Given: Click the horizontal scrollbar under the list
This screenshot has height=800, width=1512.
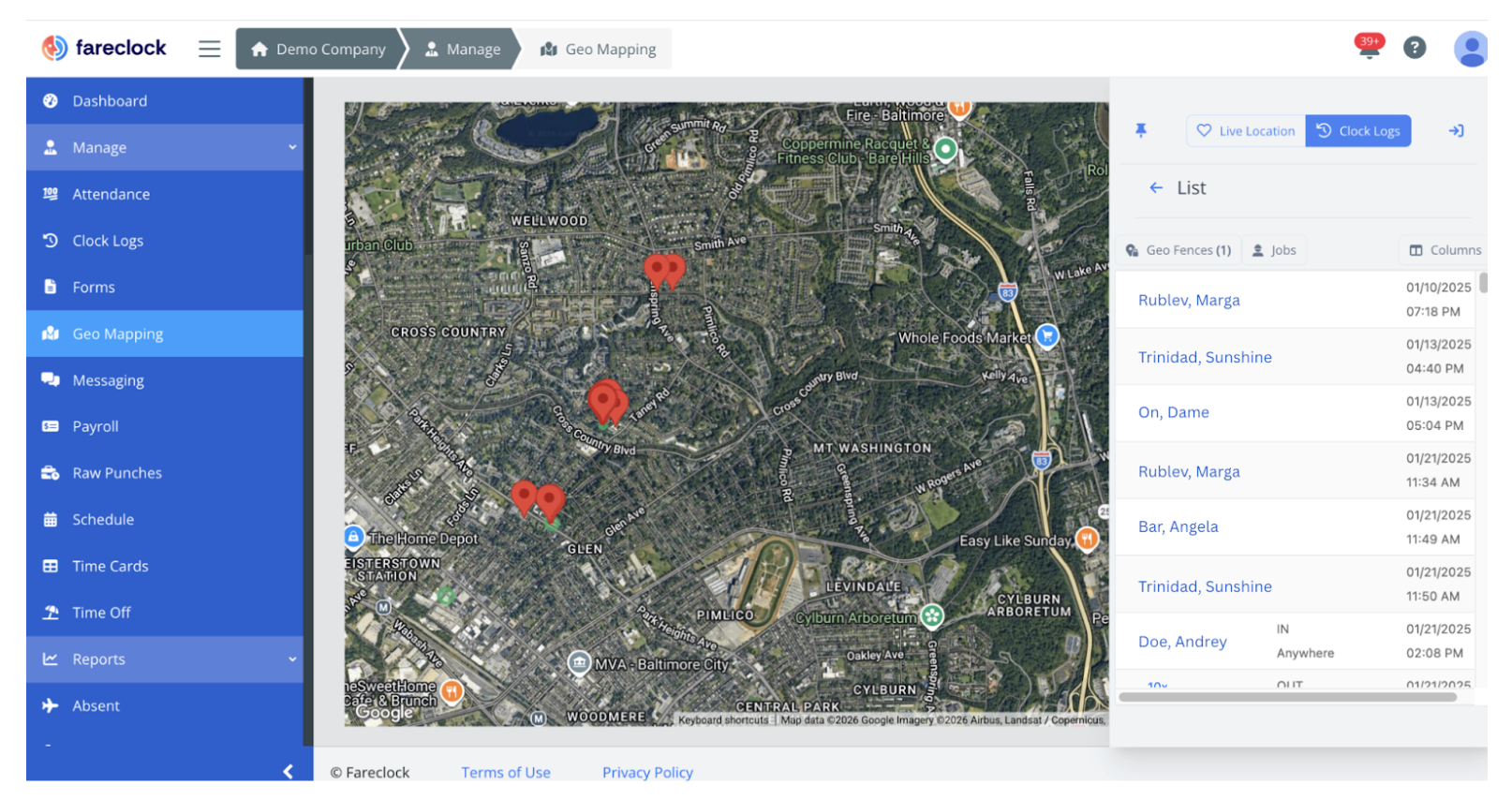Looking at the screenshot, I should 1287,697.
